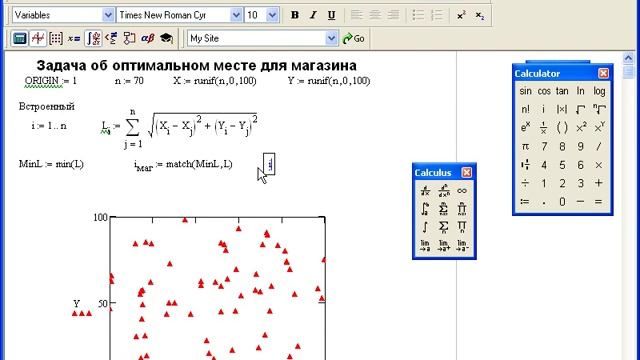640x360 pixels.
Task: Close the Calculator palette
Action: click(x=603, y=73)
